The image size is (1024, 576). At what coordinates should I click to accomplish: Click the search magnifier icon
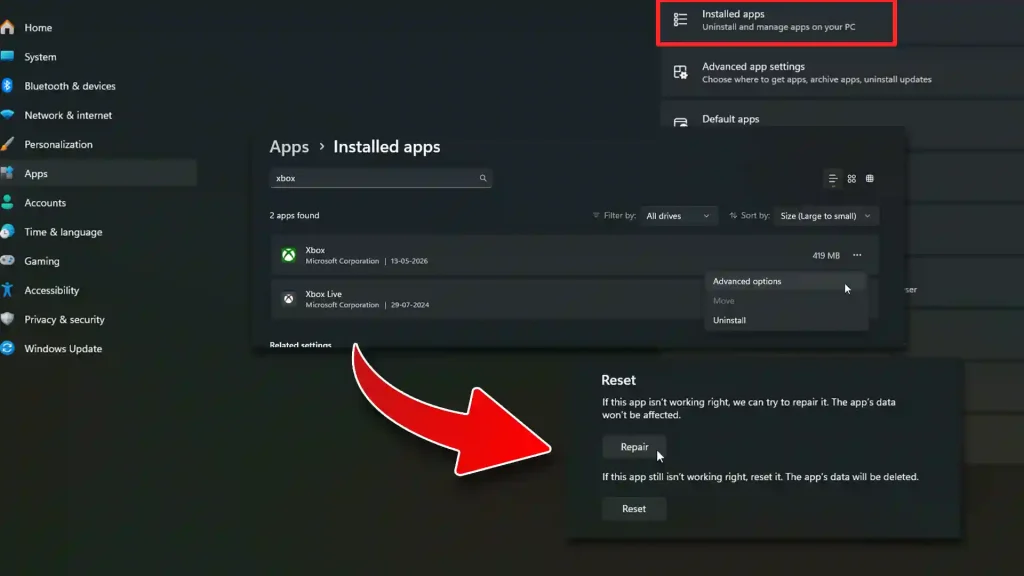click(483, 178)
